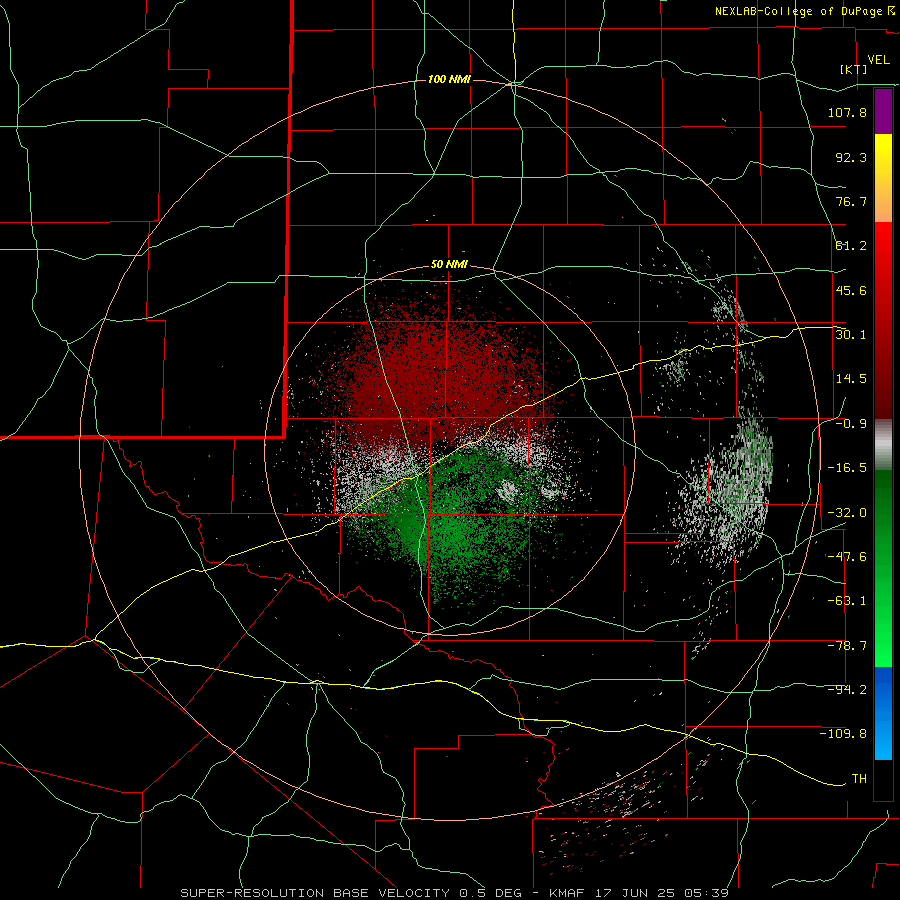This screenshot has width=900, height=900.
Task: Click the 14.5 velocity scale value
Action: [x=851, y=379]
